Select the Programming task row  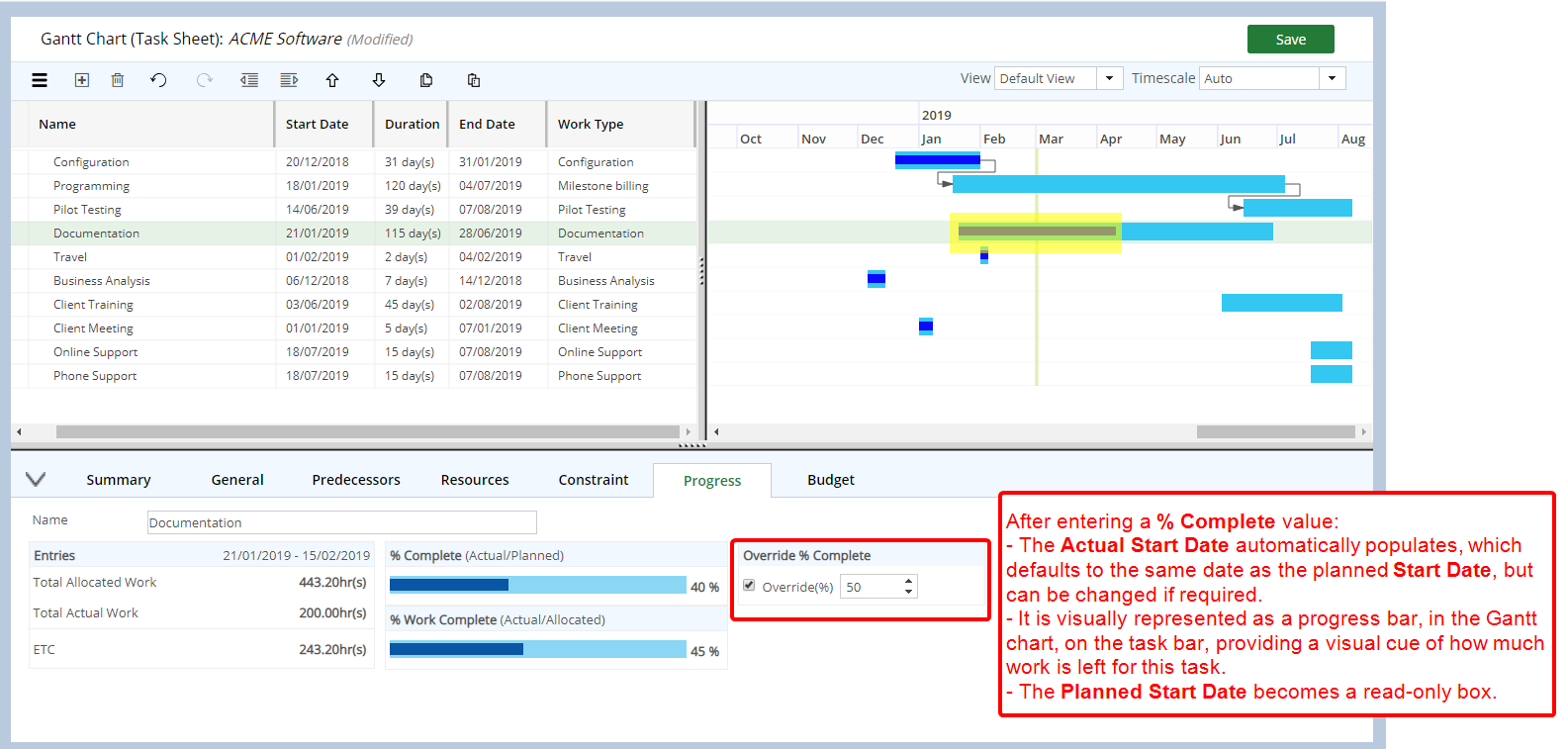tap(91, 186)
